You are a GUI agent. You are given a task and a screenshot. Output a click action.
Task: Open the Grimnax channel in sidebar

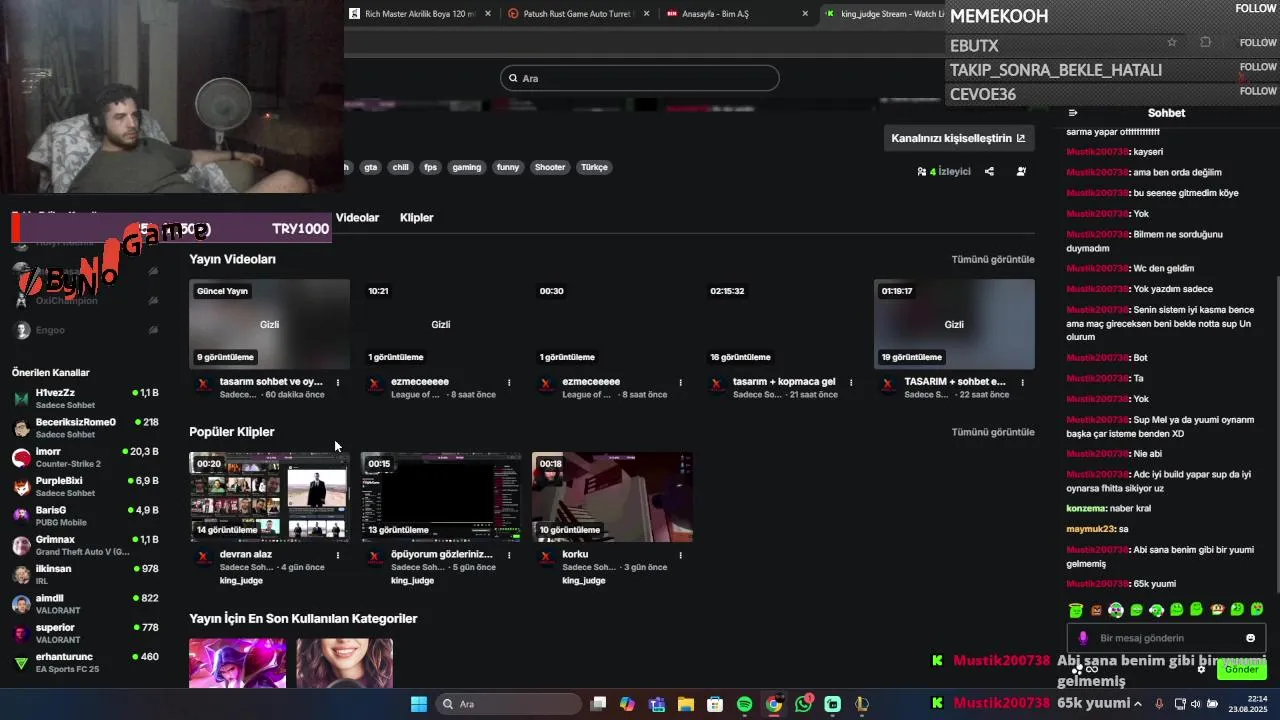[x=86, y=545]
